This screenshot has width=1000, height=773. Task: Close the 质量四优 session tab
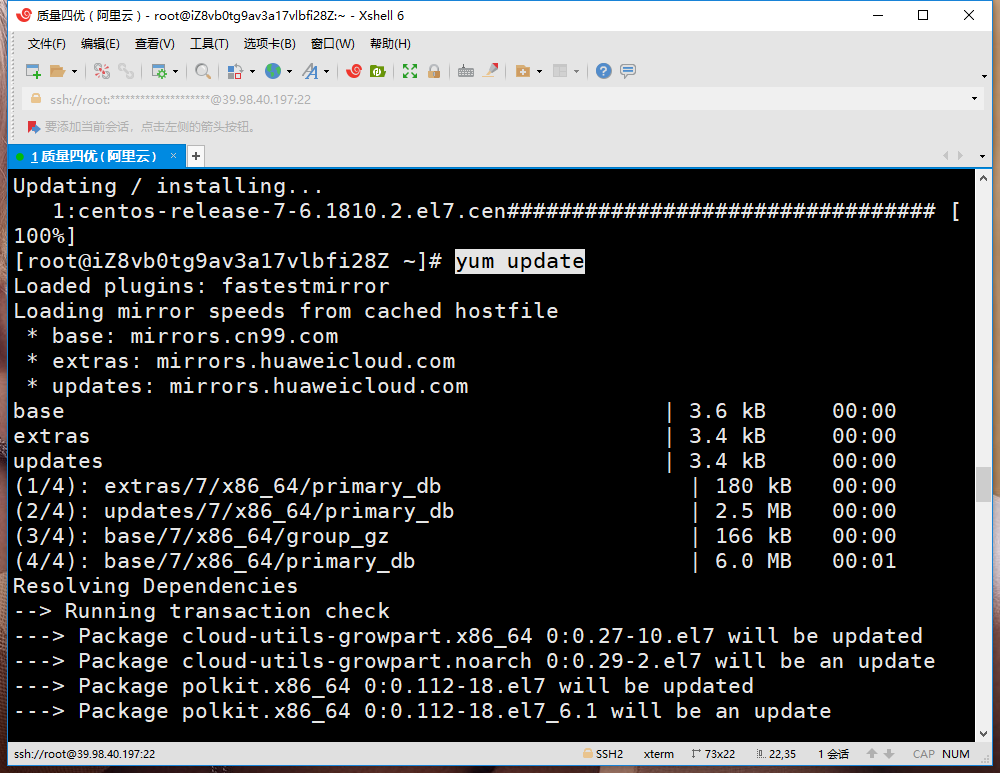174,156
